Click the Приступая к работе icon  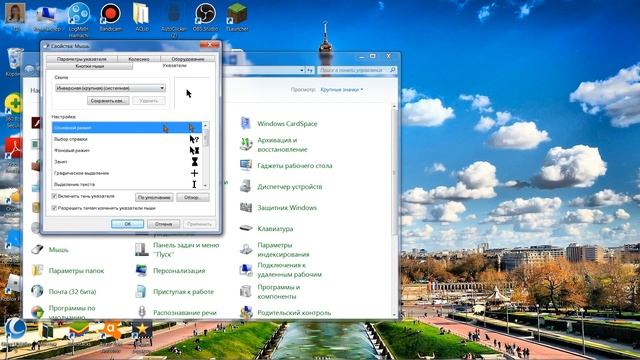[141, 291]
